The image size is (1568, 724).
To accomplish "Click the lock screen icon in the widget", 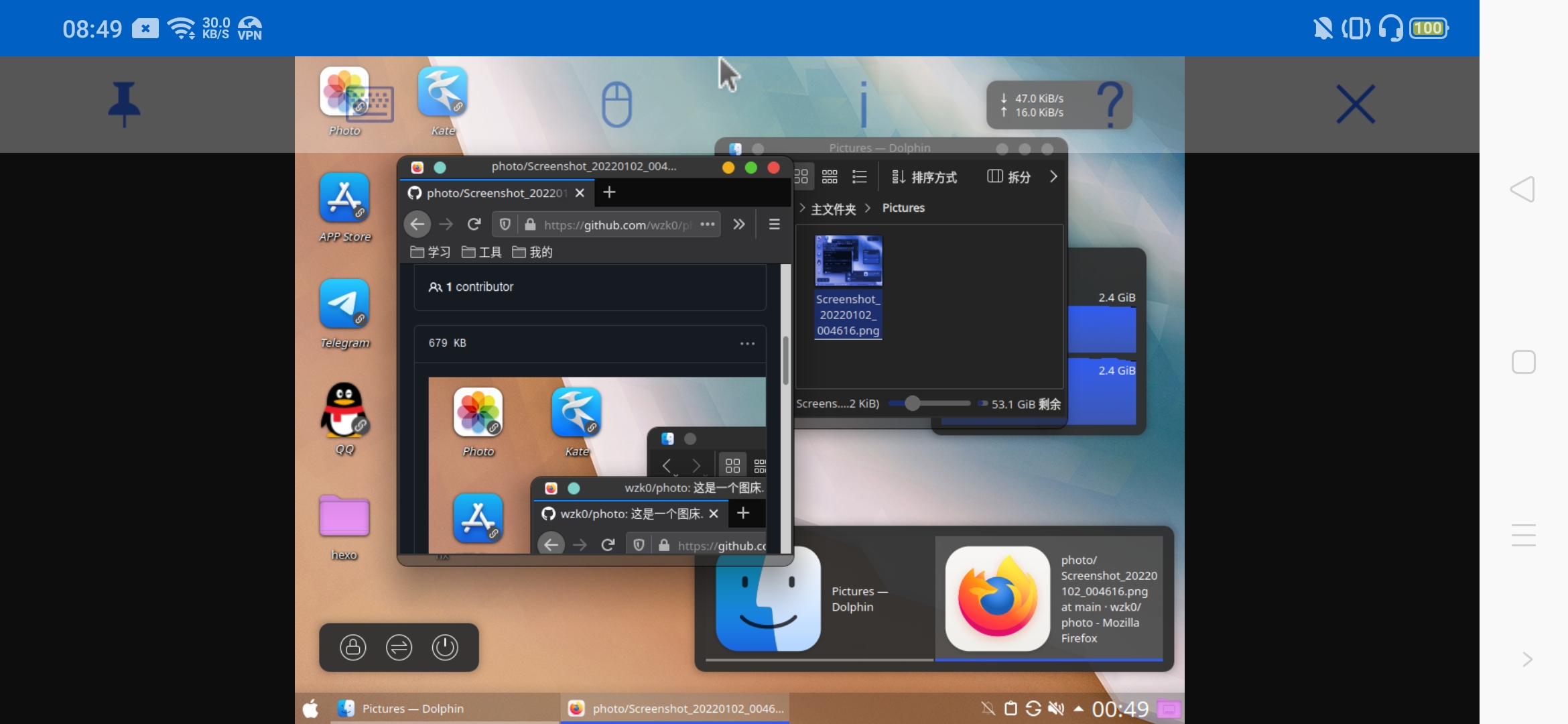I will pos(353,648).
